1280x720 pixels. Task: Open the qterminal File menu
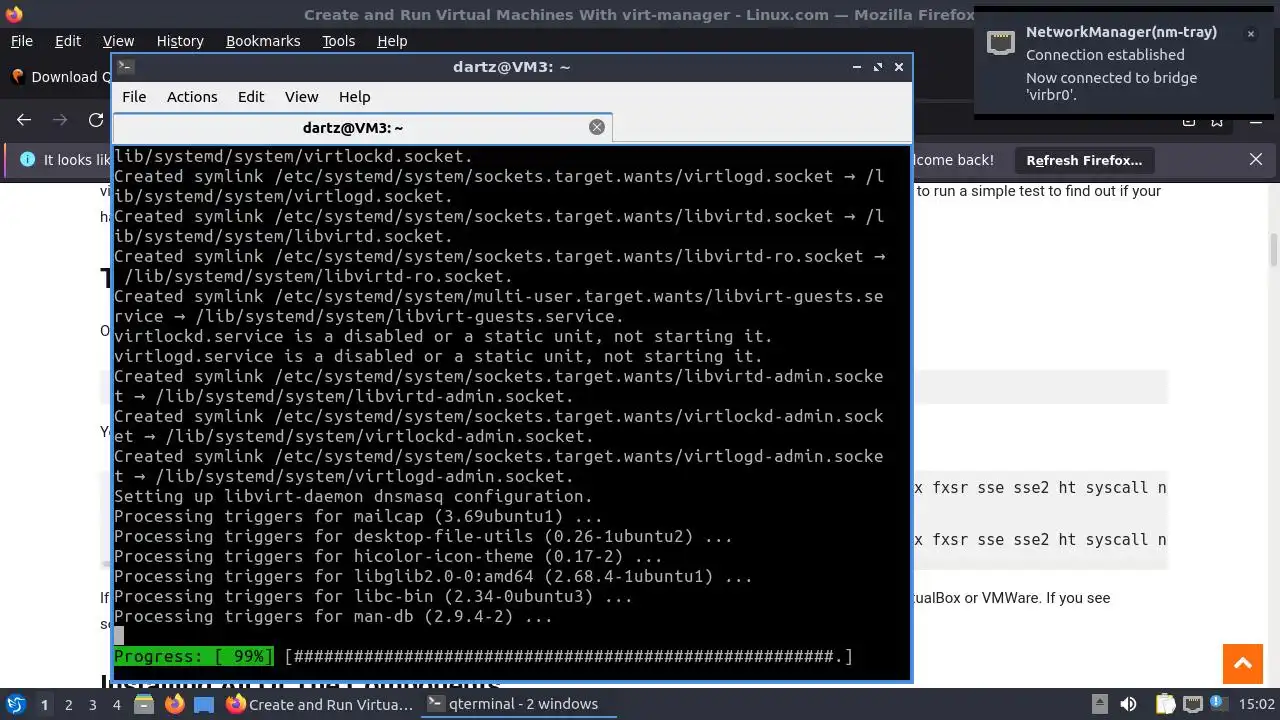pos(134,97)
